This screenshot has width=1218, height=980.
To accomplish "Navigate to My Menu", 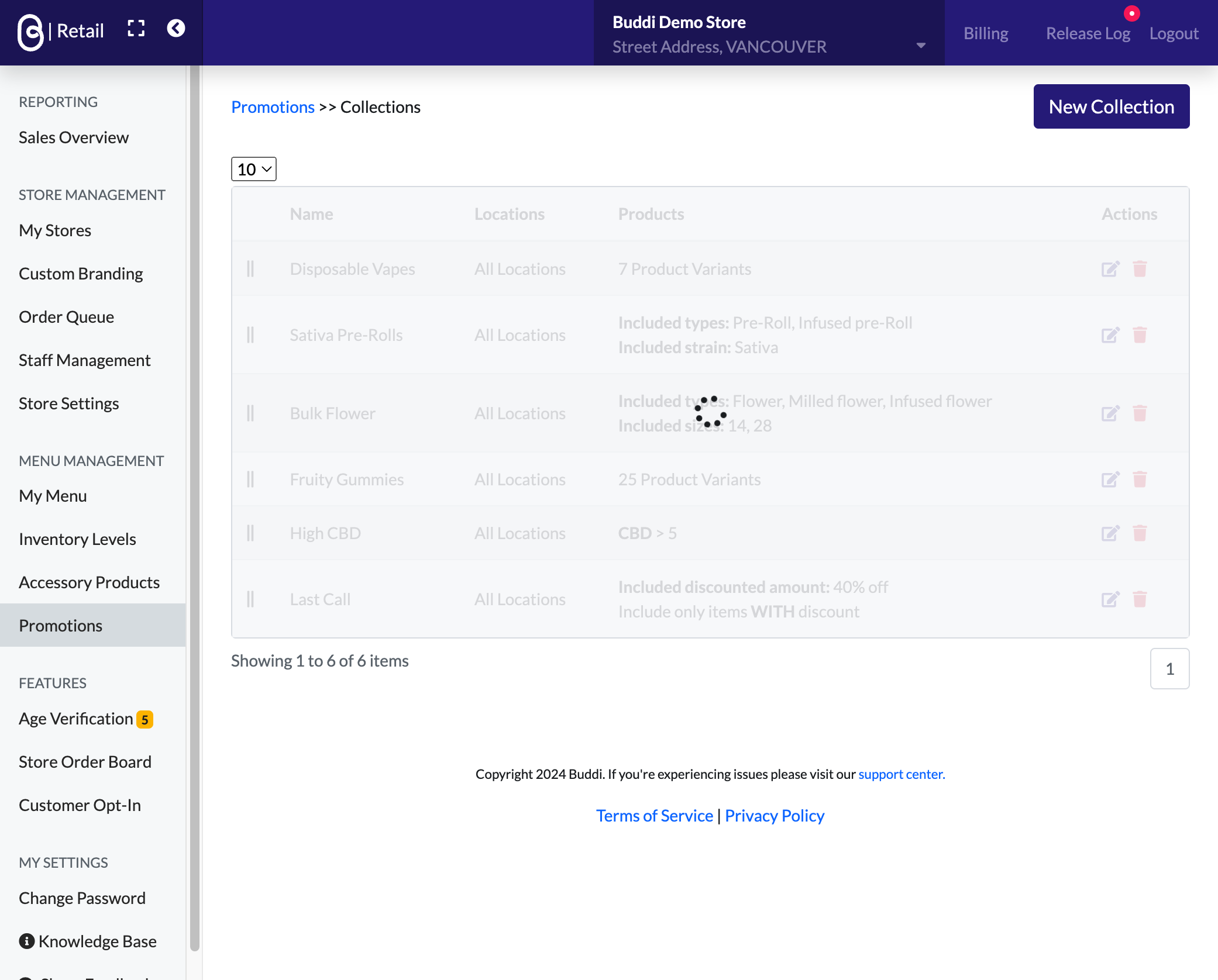I will pos(53,496).
